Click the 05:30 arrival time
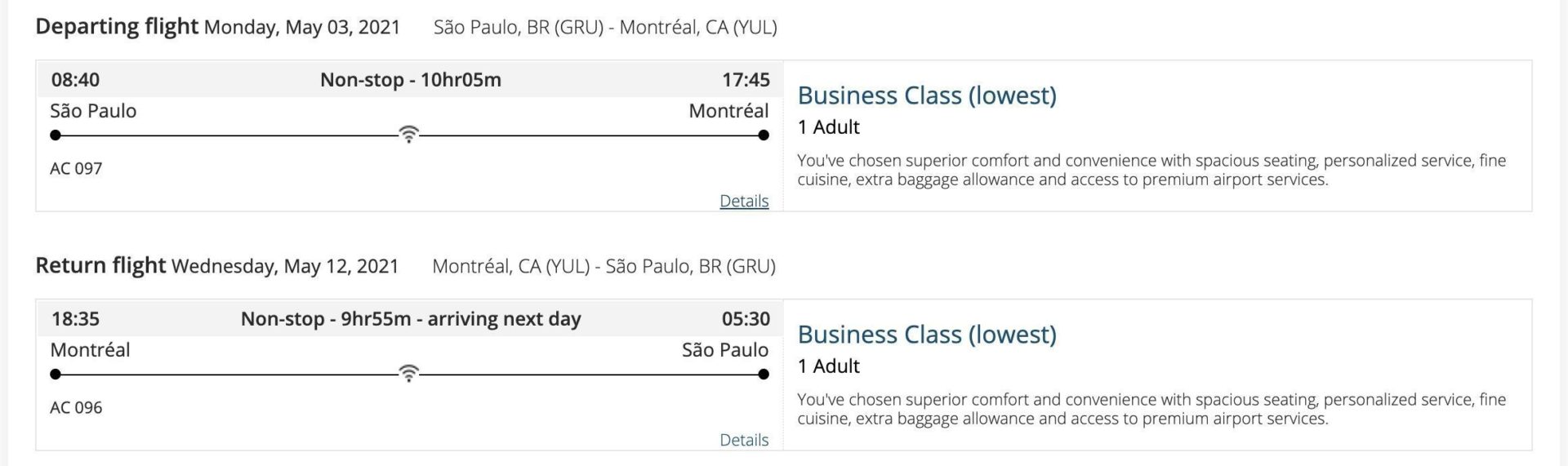 tap(746, 319)
